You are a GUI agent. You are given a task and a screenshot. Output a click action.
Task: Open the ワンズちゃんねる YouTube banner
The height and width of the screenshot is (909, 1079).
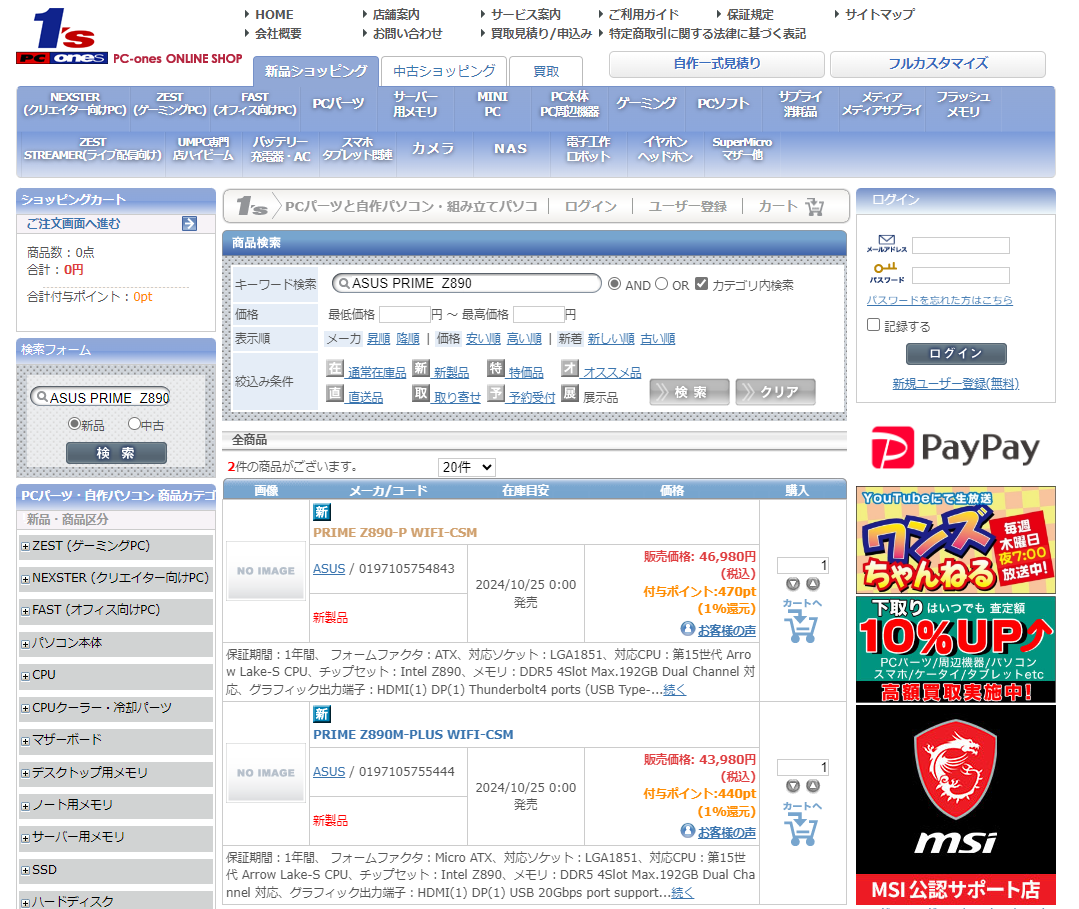pyautogui.click(x=955, y=540)
